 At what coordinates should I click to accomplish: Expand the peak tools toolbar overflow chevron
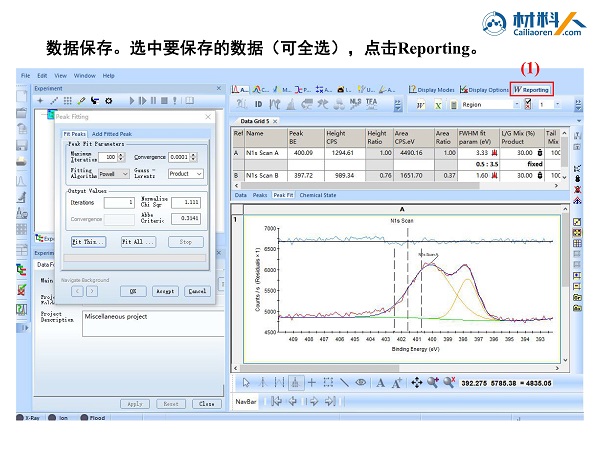click(398, 105)
